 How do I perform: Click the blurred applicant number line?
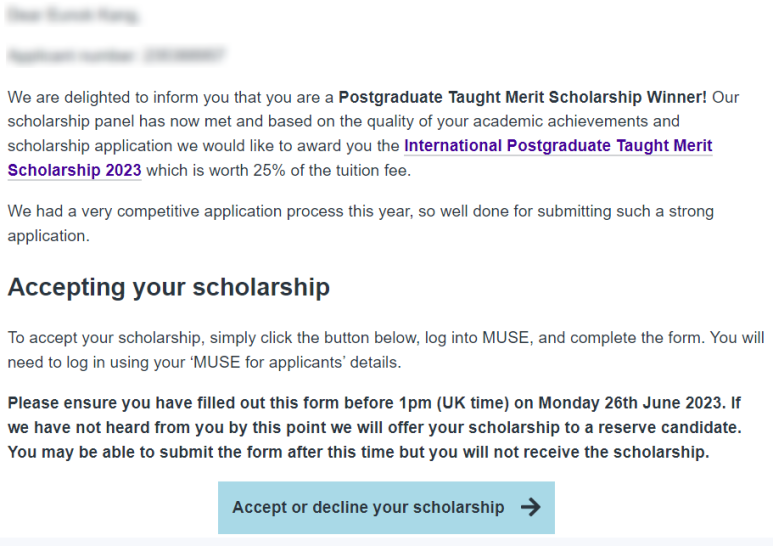pyautogui.click(x=116, y=55)
